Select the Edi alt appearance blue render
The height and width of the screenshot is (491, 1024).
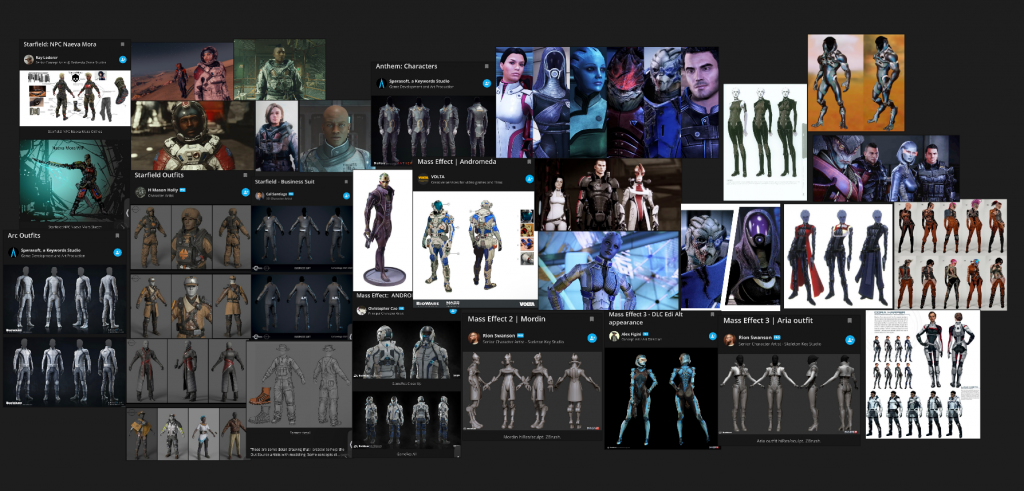[662, 397]
